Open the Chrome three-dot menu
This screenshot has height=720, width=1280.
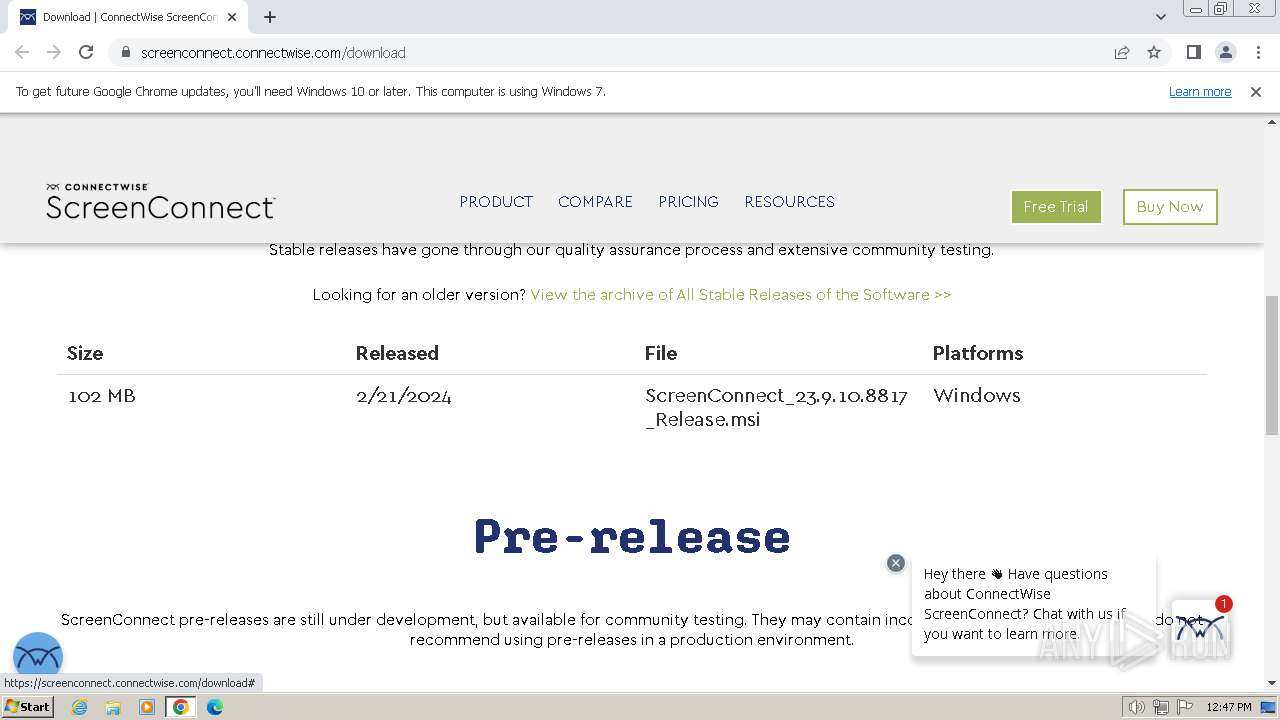(1258, 53)
